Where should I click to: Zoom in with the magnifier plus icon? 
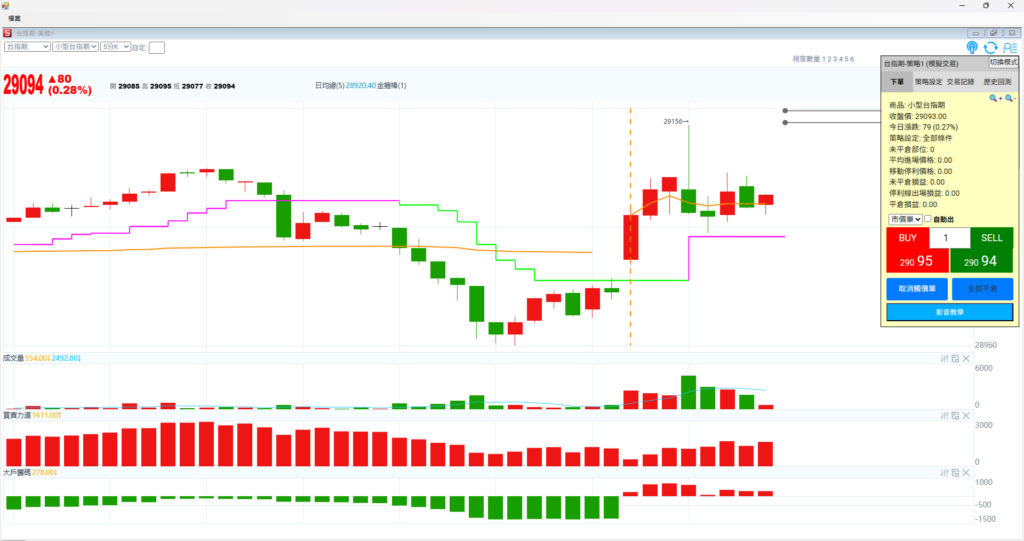[995, 98]
